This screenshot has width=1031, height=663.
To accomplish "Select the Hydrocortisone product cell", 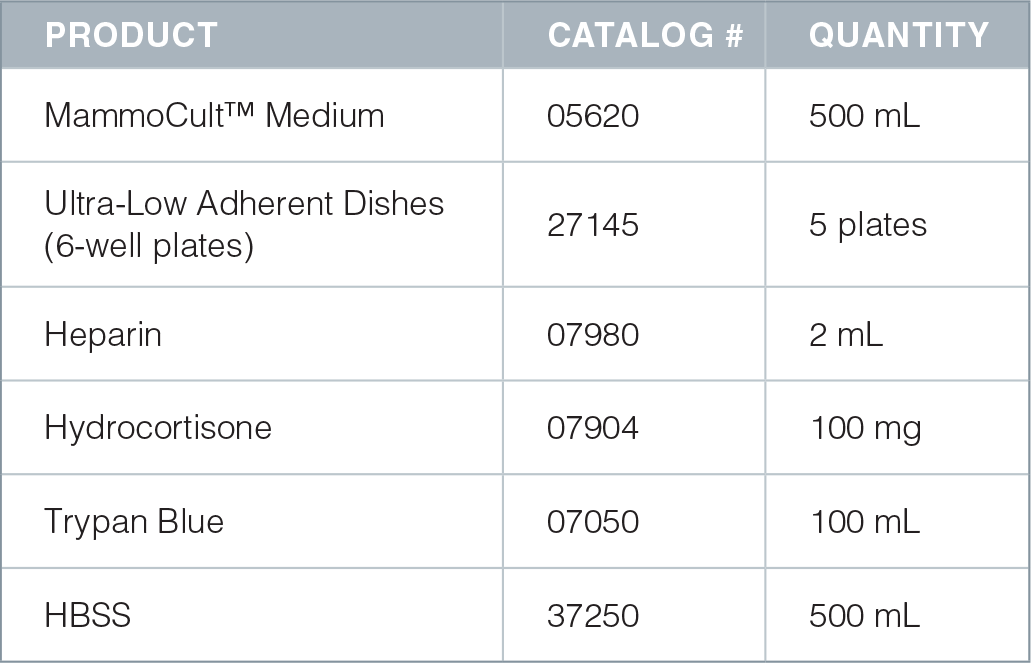I will pos(158,428).
